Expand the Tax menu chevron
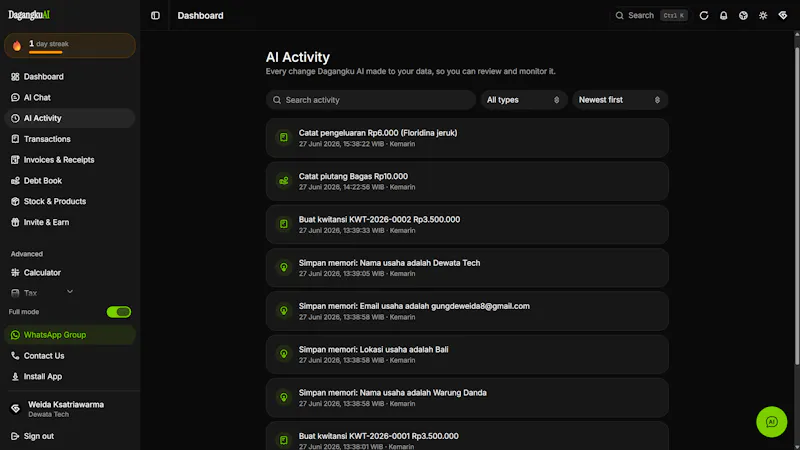Image resolution: width=800 pixels, height=450 pixels. [x=70, y=292]
